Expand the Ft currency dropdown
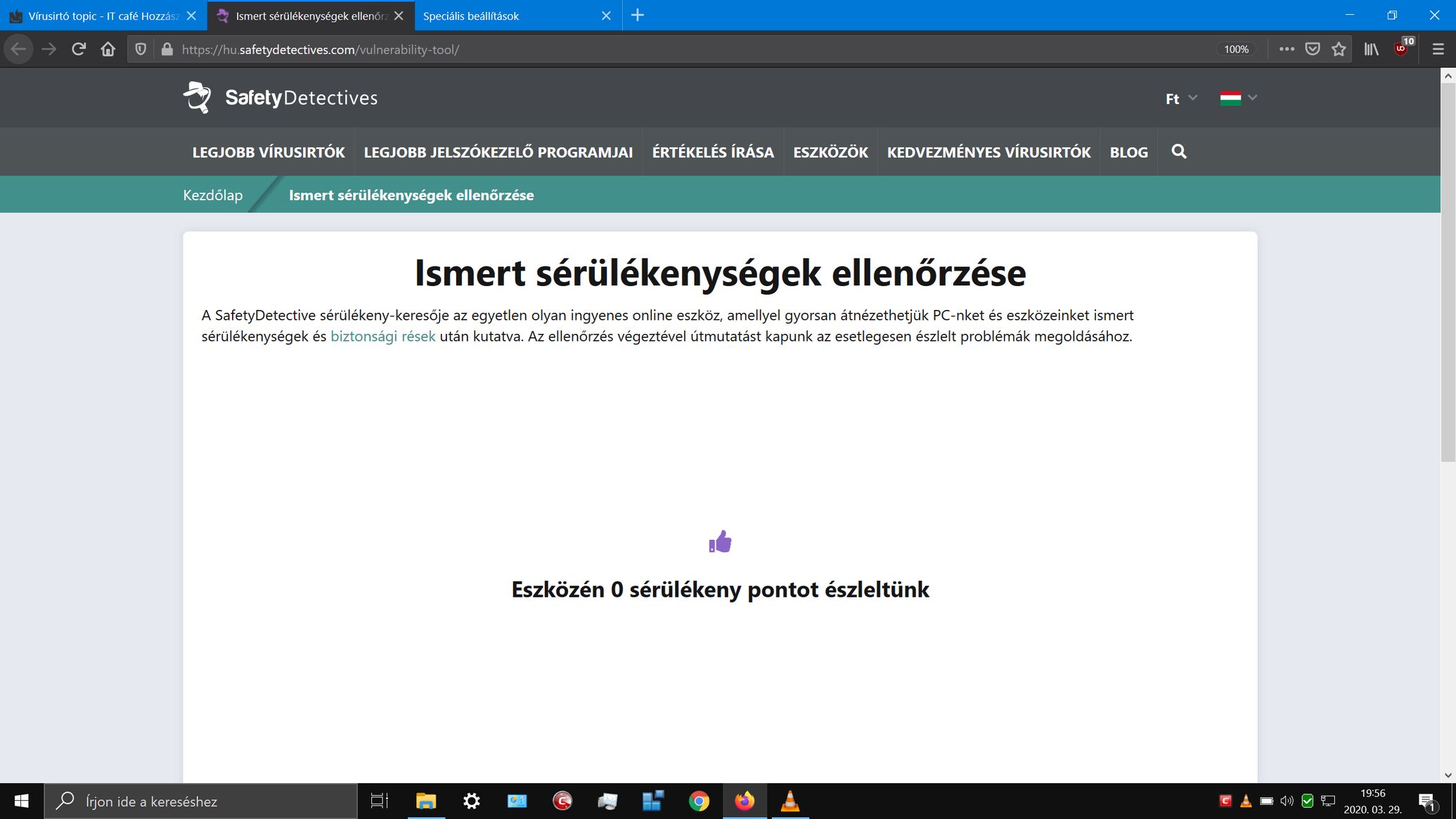The height and width of the screenshot is (819, 1456). (x=1181, y=98)
